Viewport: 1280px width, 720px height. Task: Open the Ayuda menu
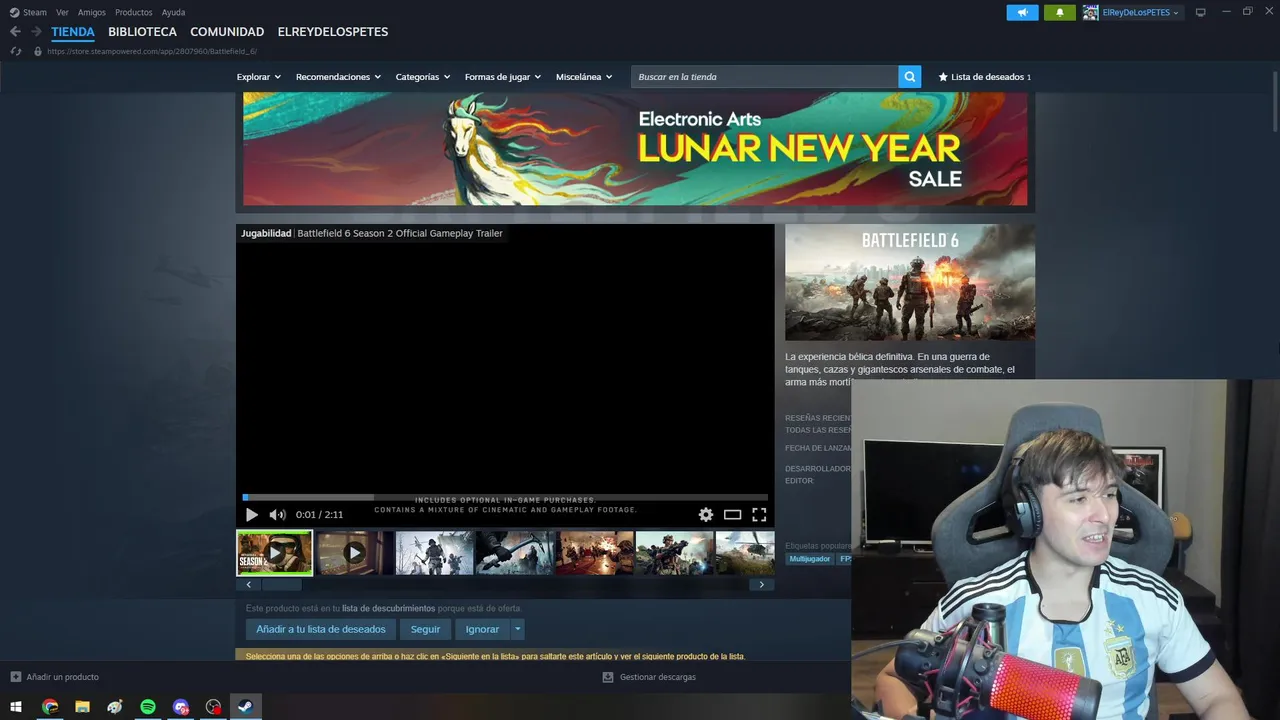[x=173, y=12]
